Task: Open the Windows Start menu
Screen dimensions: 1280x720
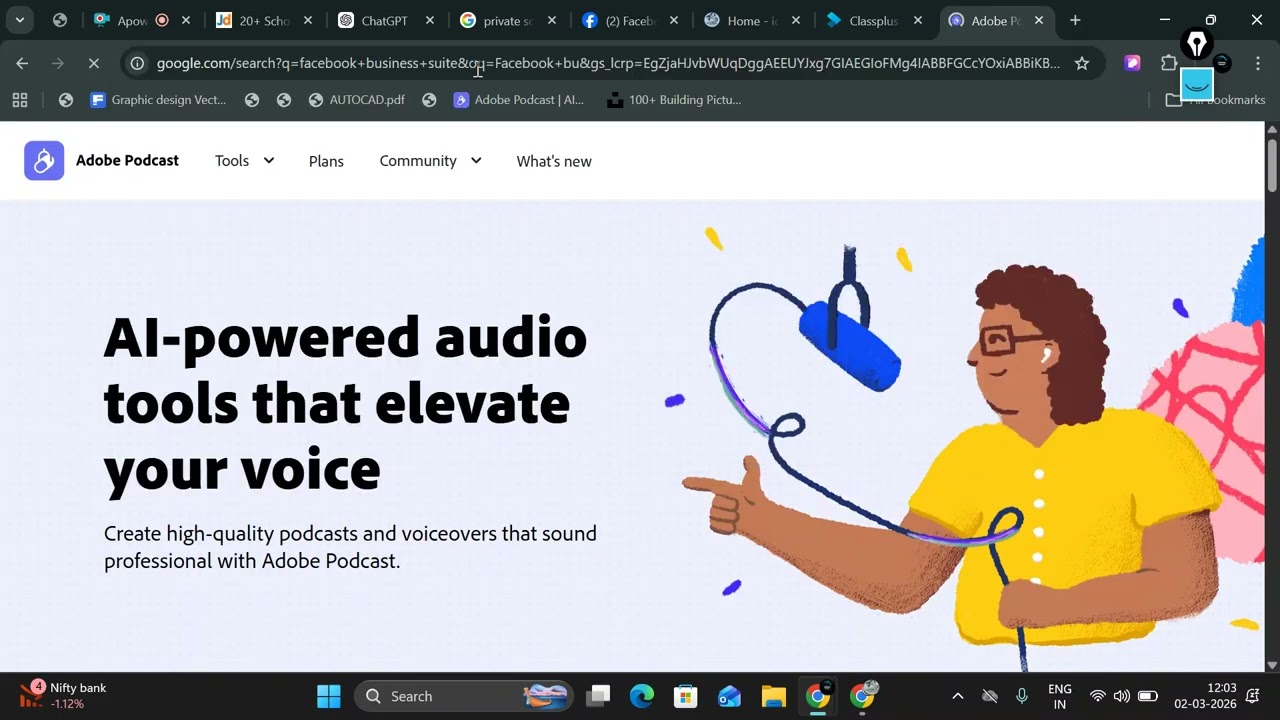Action: tap(328, 696)
